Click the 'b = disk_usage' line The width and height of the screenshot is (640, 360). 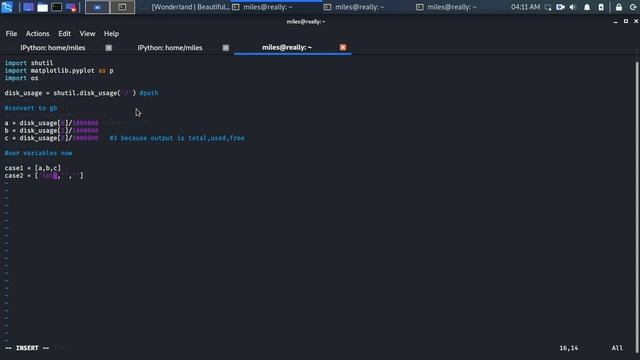[x=51, y=130]
